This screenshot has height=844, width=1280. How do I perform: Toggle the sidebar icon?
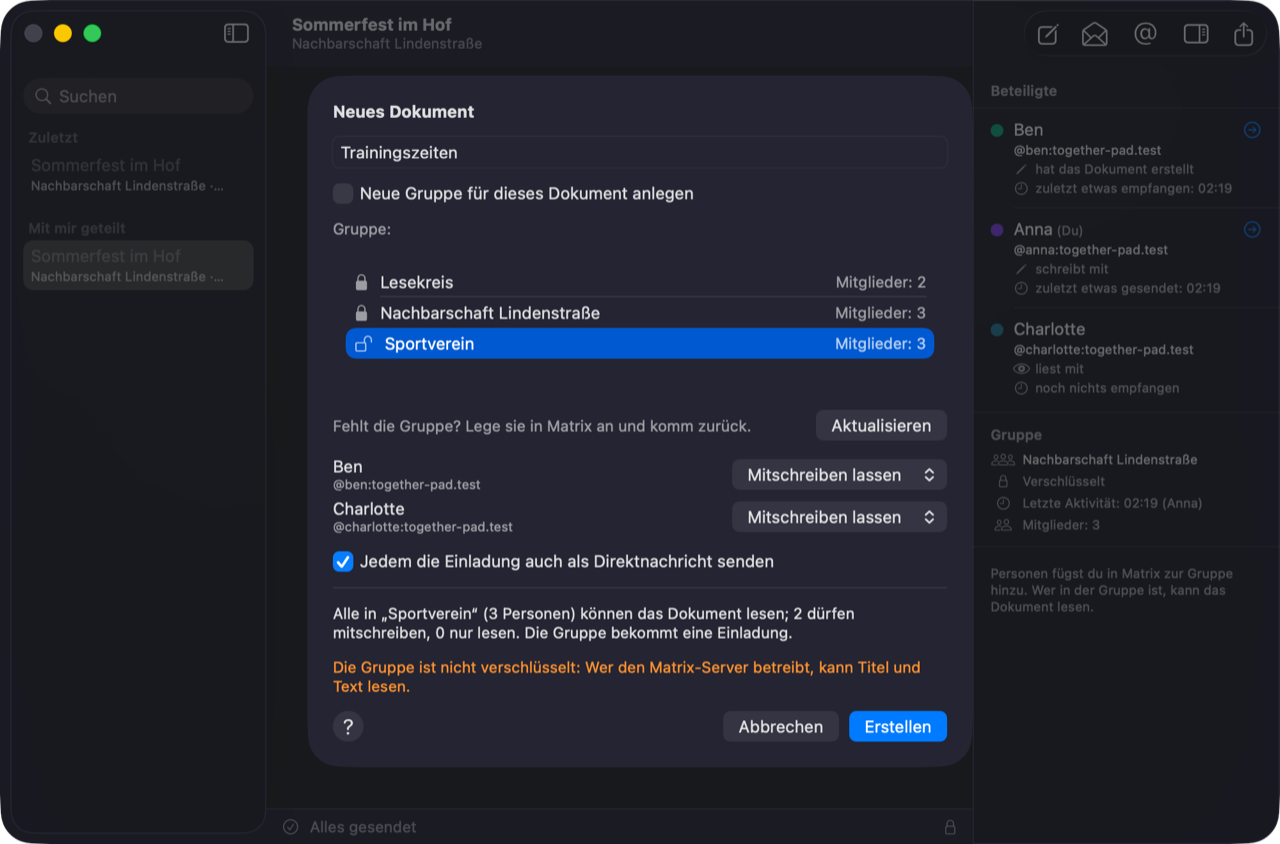(x=236, y=33)
